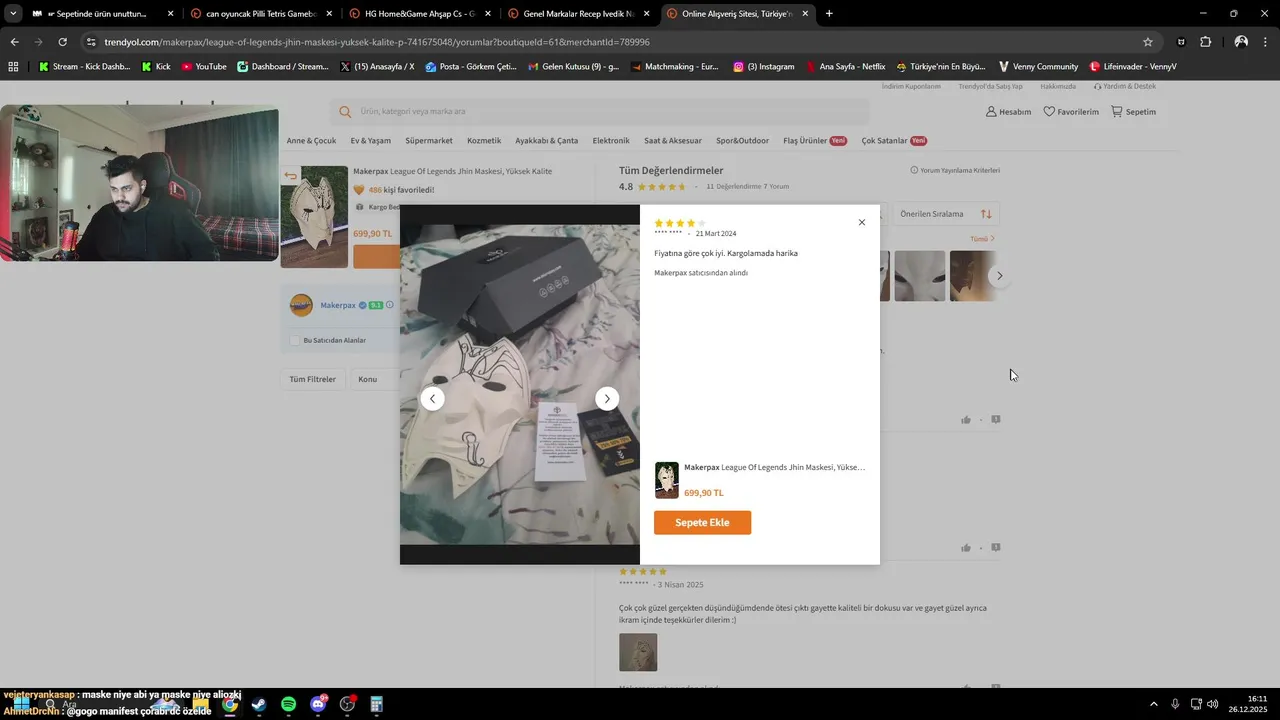
Task: Tick the Bu Satıcıdan Alanlar checkbox
Action: (x=295, y=340)
